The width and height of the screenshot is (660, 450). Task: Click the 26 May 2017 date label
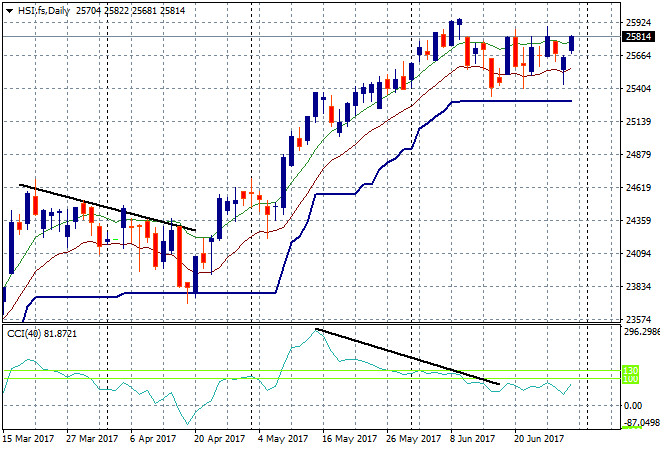(413, 439)
